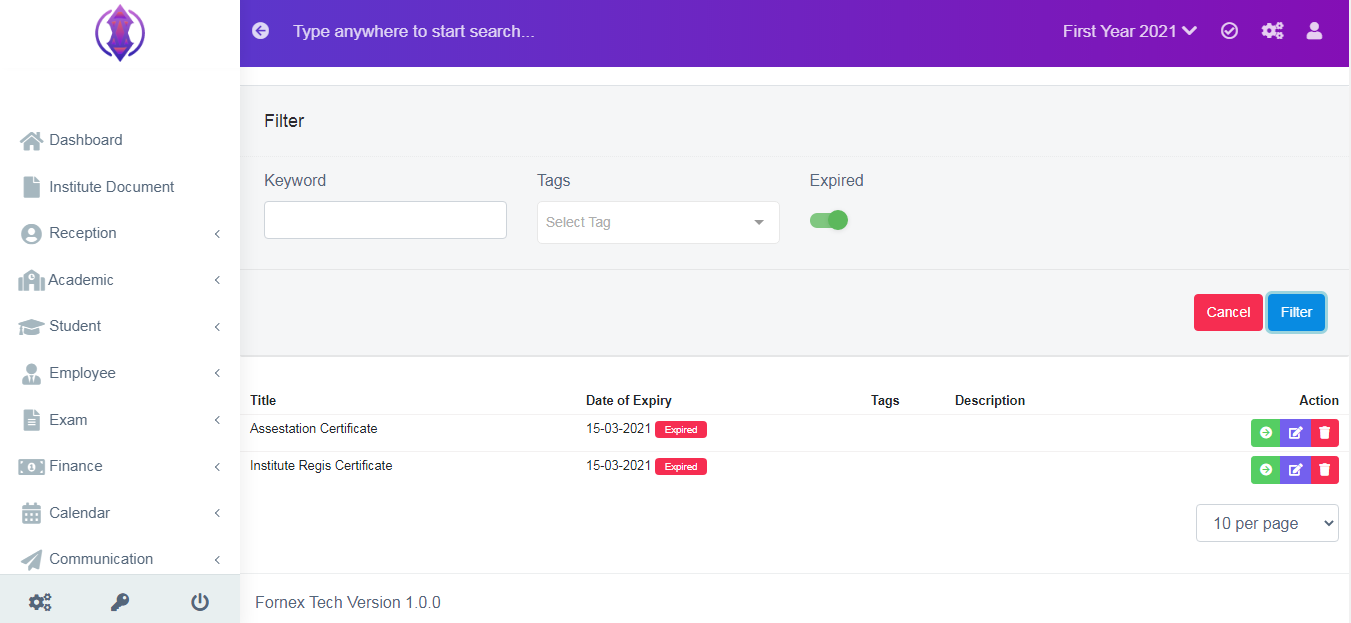Open the gears icon in sidebar footer
The width and height of the screenshot is (1351, 623).
click(x=40, y=602)
